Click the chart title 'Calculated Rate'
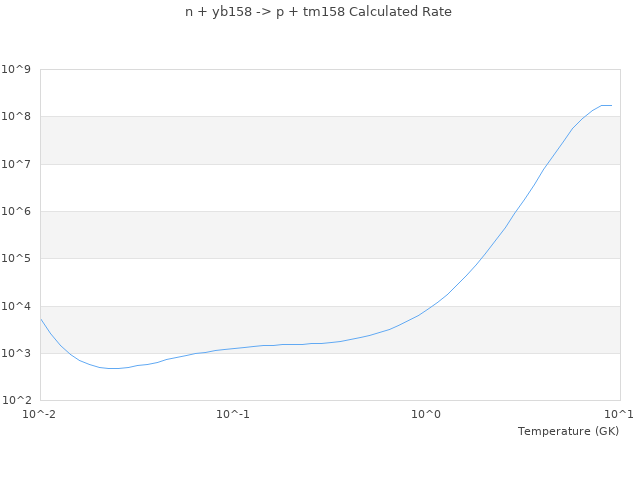 click(x=318, y=12)
